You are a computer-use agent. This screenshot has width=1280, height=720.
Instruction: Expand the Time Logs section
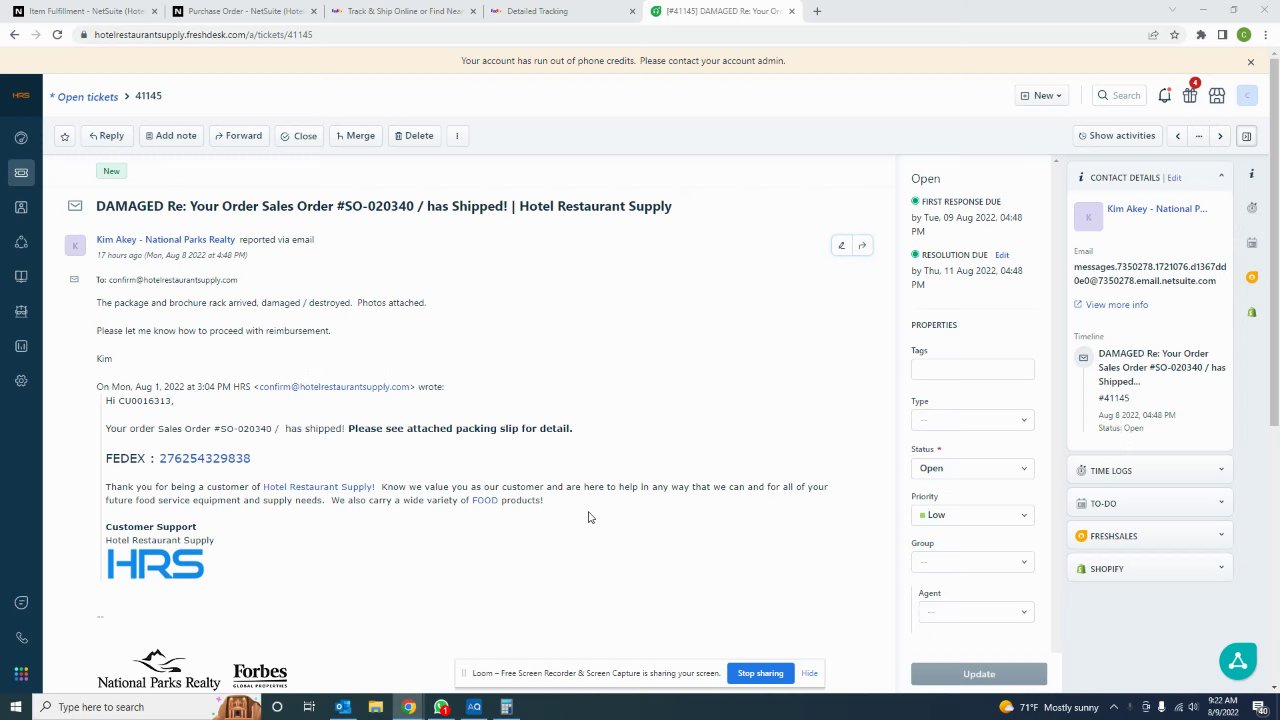click(1150, 471)
